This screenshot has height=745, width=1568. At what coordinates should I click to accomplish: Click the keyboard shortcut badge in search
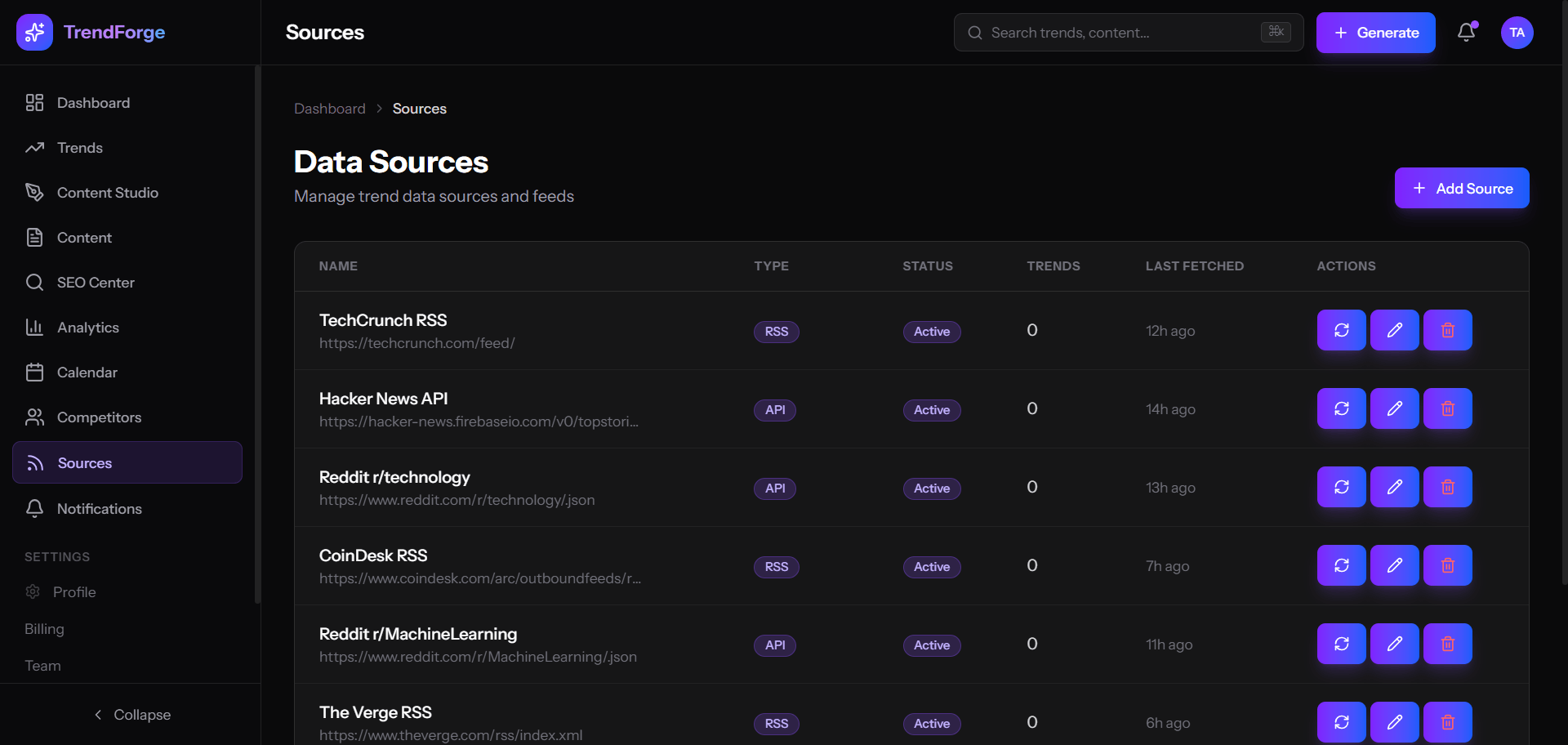tap(1276, 32)
